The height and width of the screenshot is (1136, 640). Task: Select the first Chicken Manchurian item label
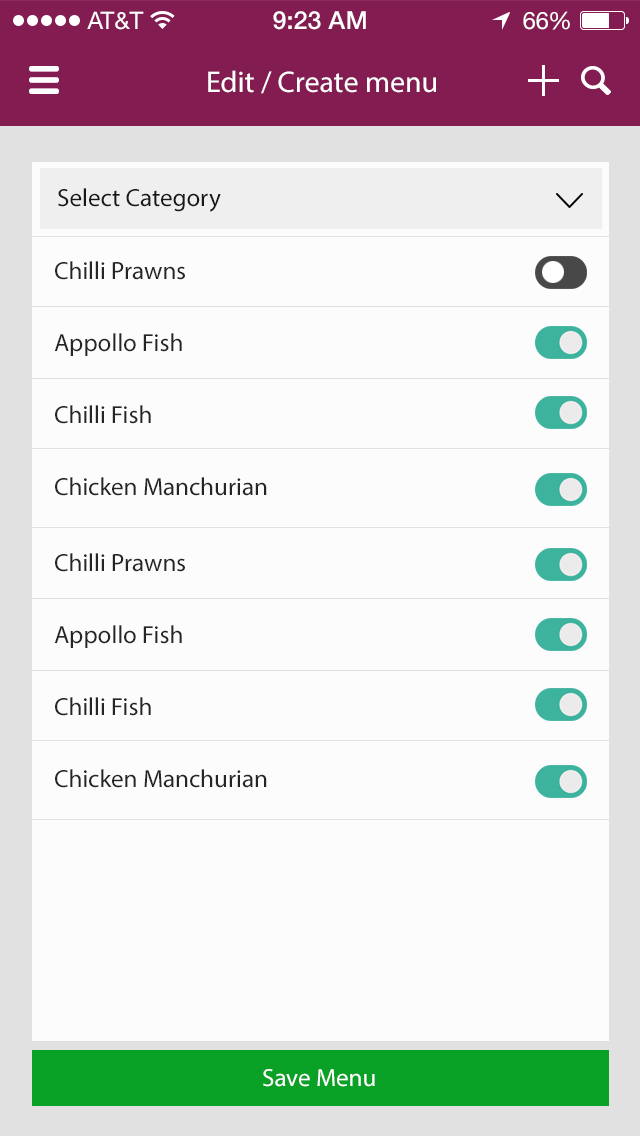(x=161, y=488)
